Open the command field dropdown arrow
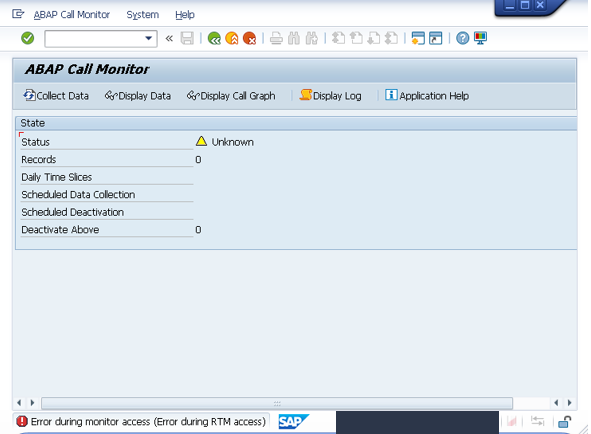591x434 pixels. click(x=149, y=38)
